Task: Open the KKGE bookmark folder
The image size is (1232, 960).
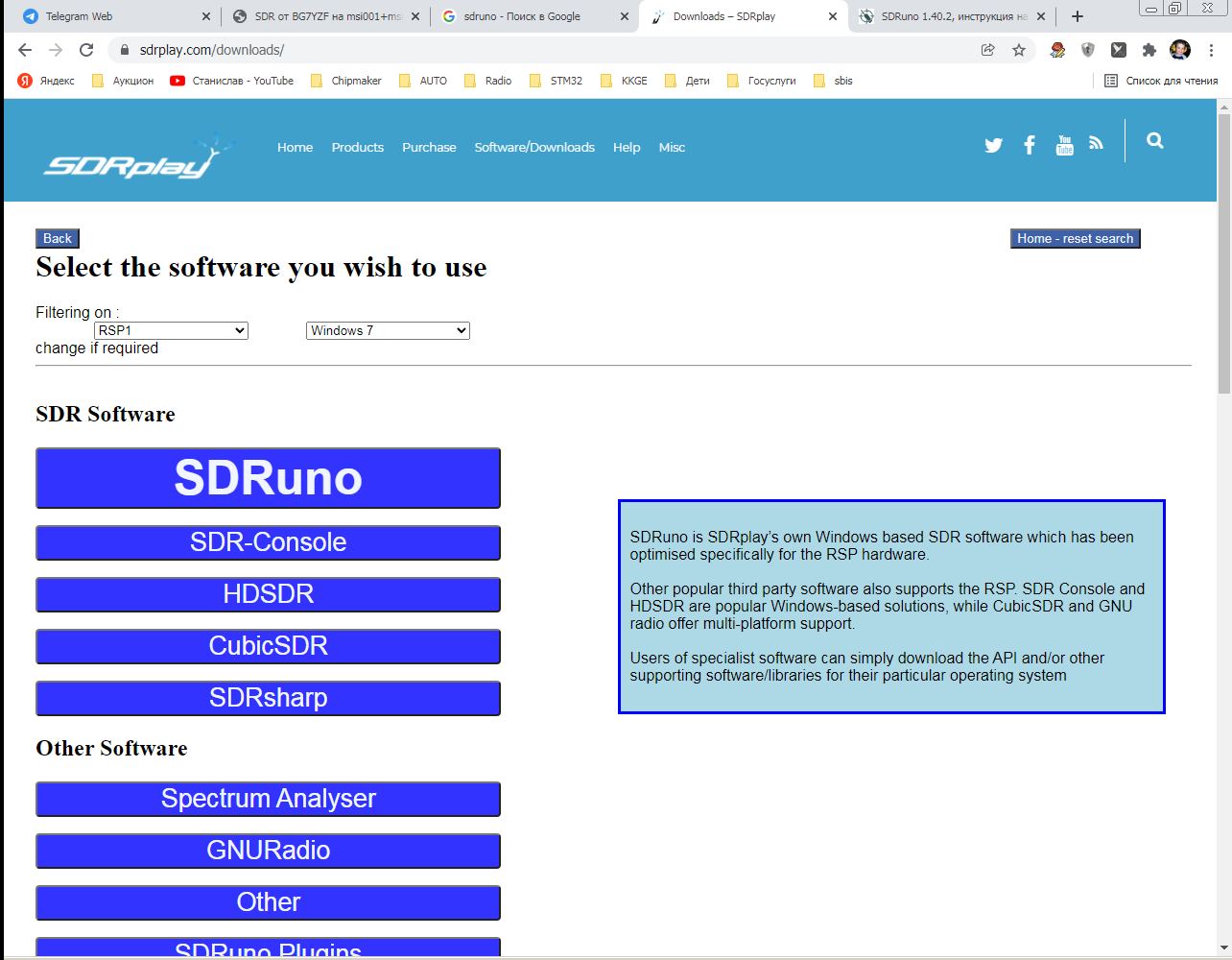Action: 624,81
